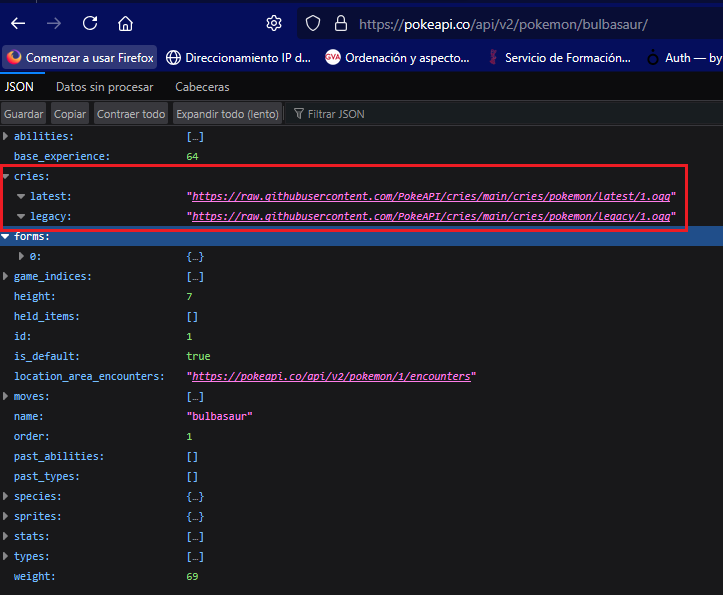Click the "bulbasaur" name value

(x=219, y=416)
